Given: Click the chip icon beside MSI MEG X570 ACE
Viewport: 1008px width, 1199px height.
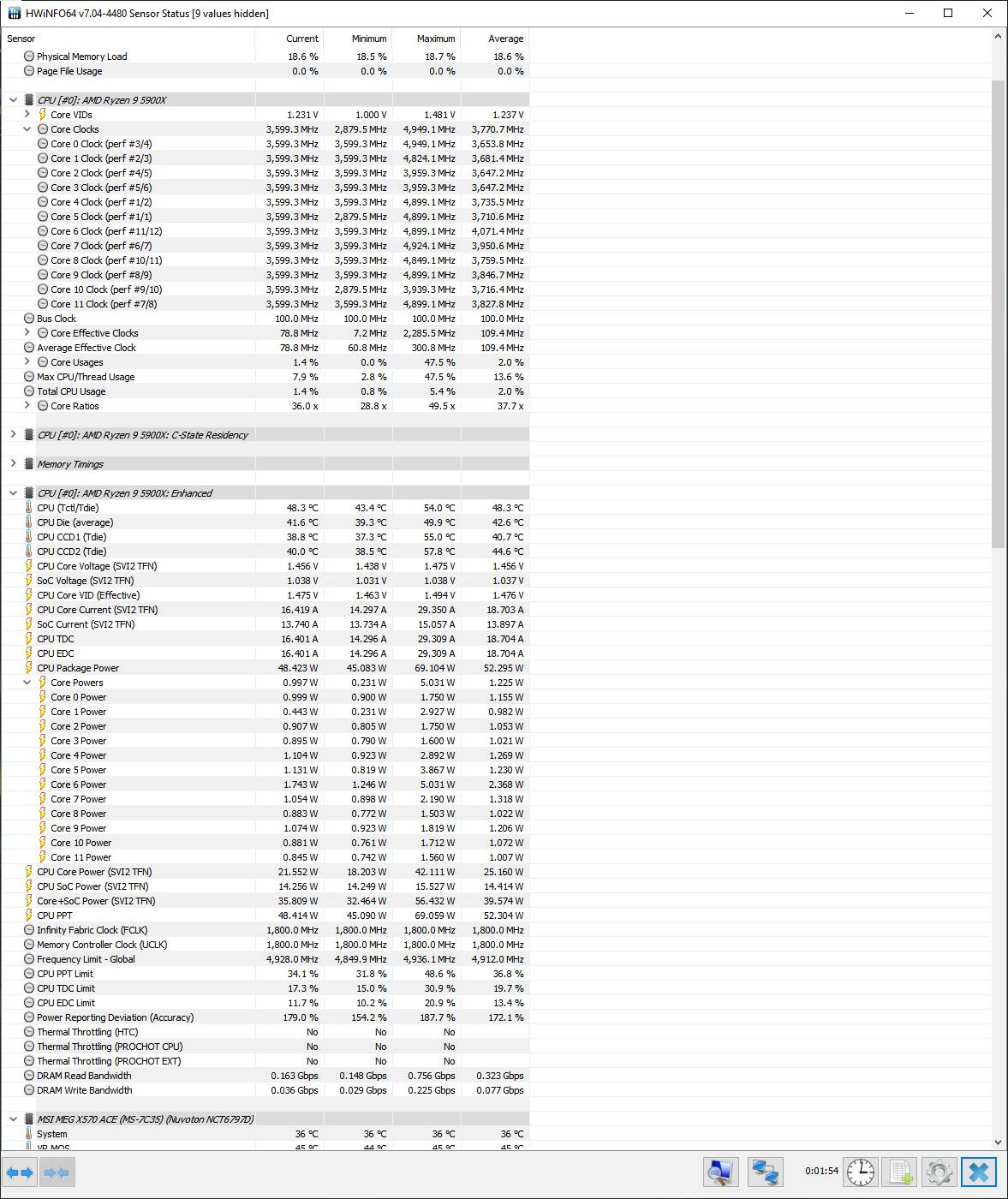Looking at the screenshot, I should coord(29,1119).
